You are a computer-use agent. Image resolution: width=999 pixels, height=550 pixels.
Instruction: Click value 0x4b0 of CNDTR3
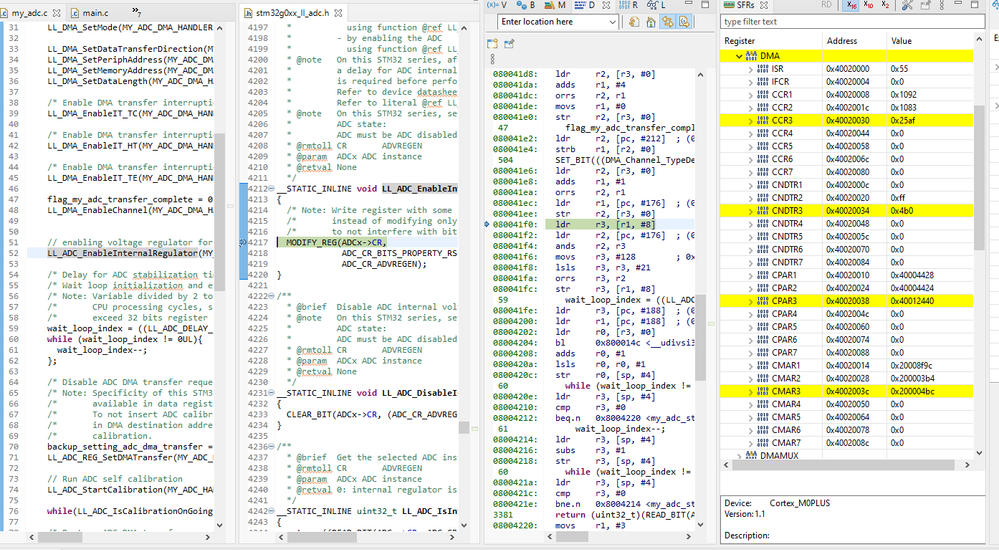coord(902,211)
